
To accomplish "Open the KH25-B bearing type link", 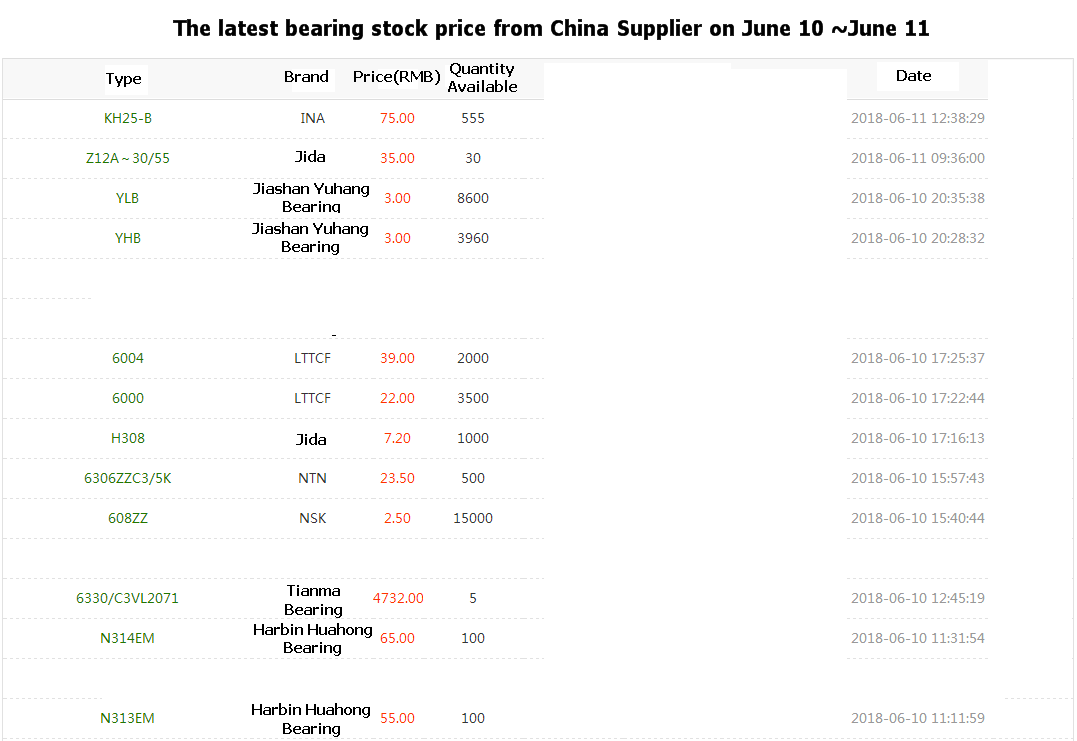I will pyautogui.click(x=128, y=118).
